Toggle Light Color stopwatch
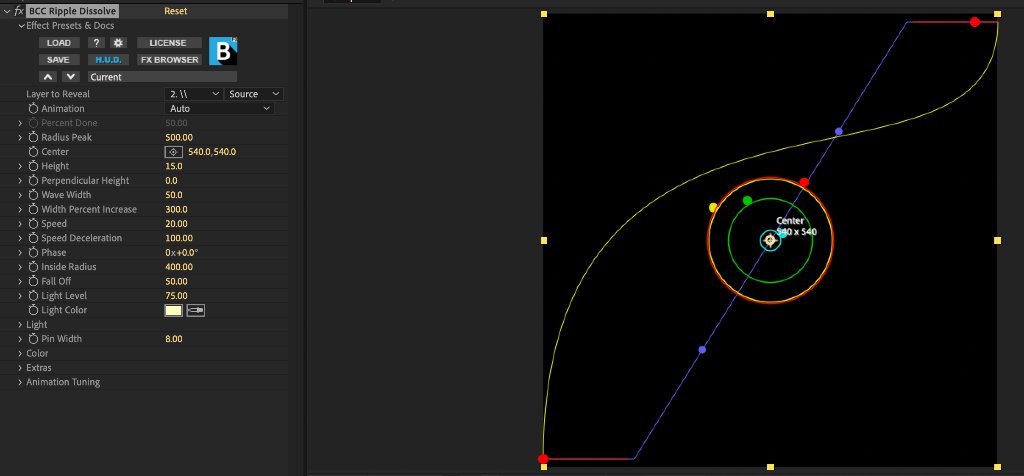The image size is (1024, 476). pyautogui.click(x=33, y=309)
